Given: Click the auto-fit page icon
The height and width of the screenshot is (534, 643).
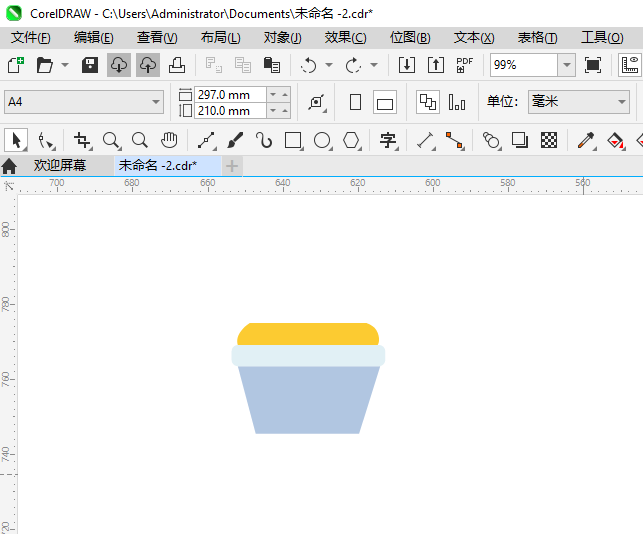Looking at the screenshot, I should (x=317, y=102).
